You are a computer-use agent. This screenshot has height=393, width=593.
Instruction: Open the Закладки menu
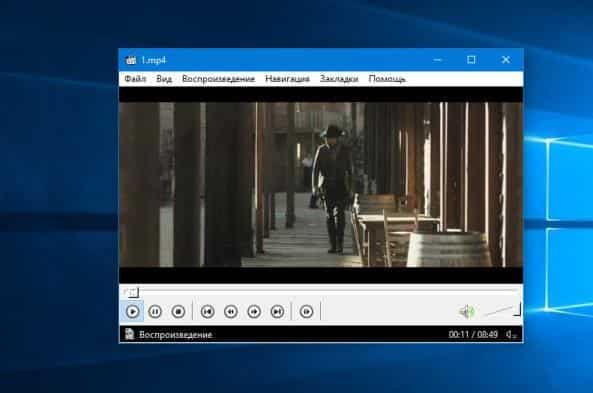tap(339, 79)
